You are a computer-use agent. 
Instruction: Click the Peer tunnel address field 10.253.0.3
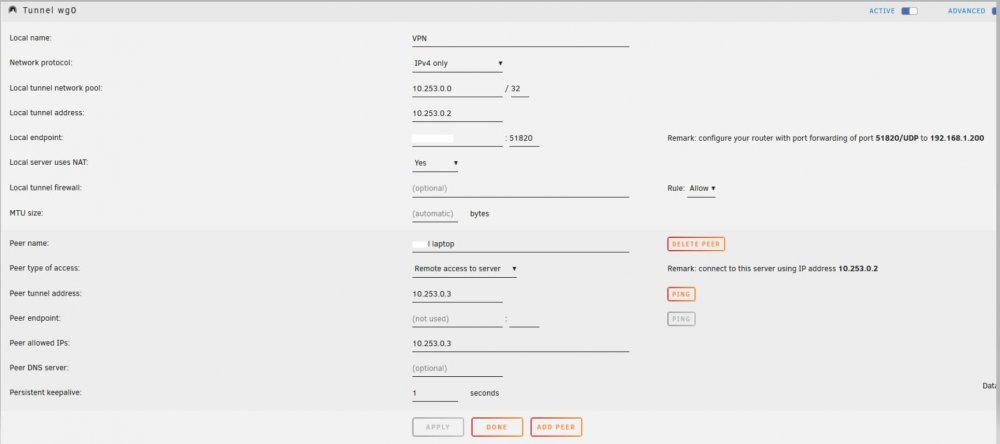[457, 294]
